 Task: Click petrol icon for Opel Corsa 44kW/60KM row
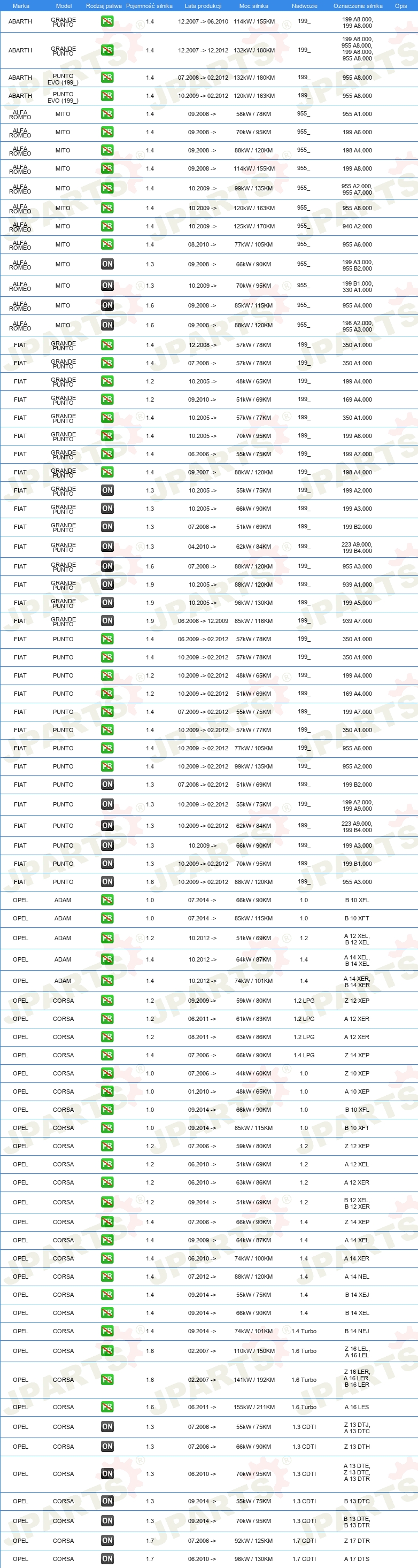(x=107, y=1074)
